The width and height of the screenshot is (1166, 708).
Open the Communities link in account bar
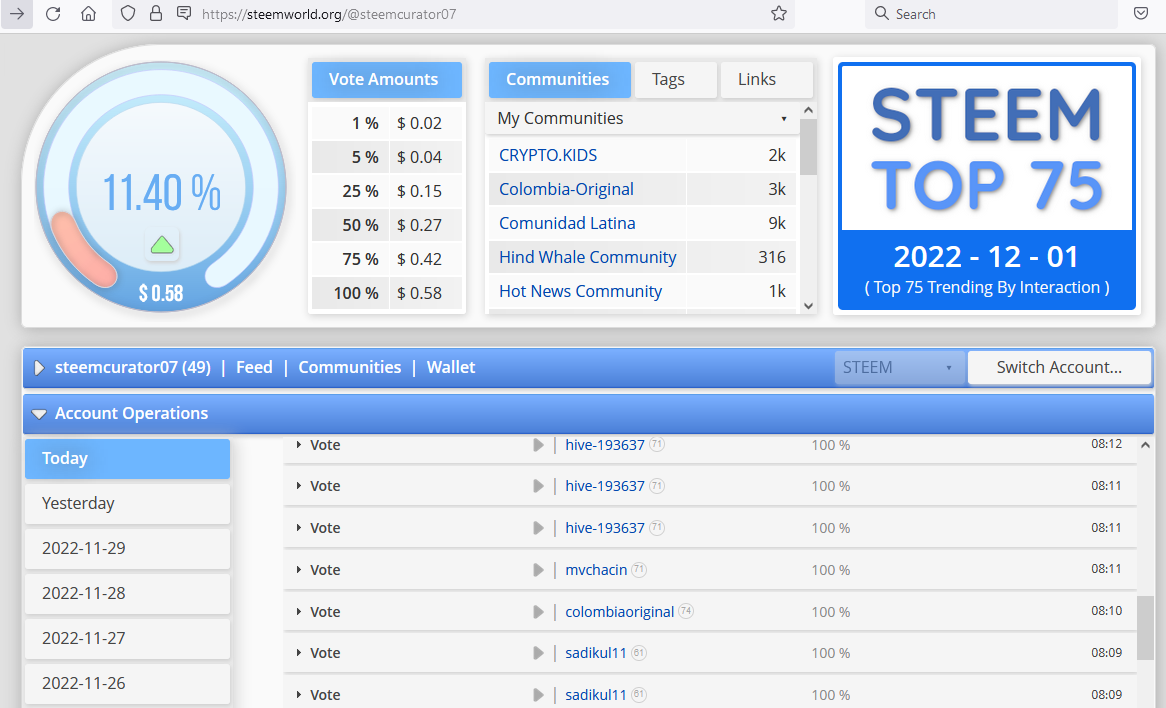click(350, 367)
